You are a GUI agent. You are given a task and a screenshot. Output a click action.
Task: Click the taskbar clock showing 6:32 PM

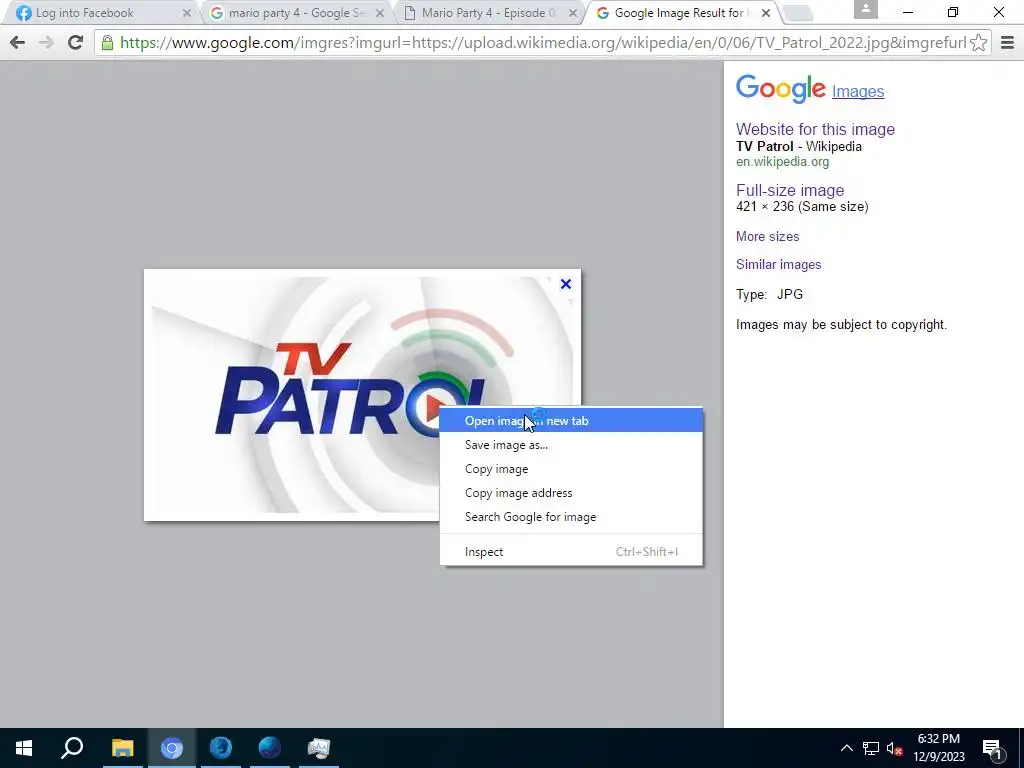[938, 748]
